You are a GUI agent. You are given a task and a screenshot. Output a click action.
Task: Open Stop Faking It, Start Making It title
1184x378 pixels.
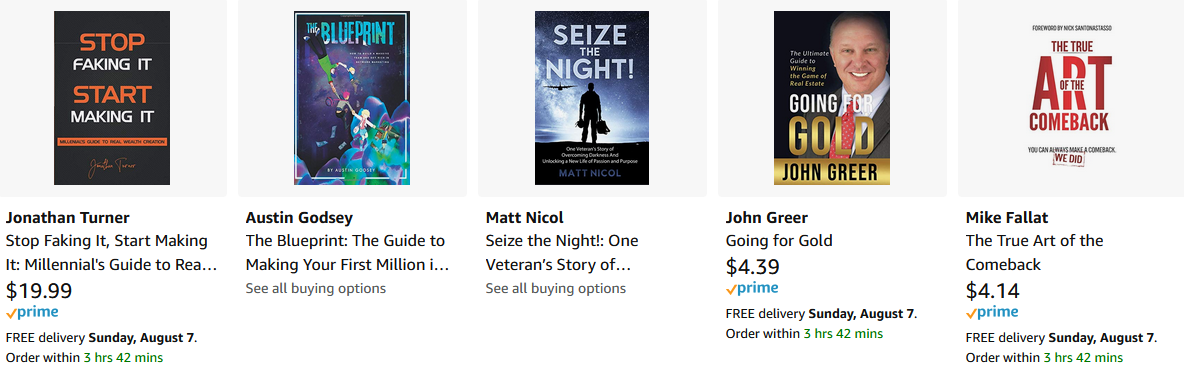click(x=112, y=253)
